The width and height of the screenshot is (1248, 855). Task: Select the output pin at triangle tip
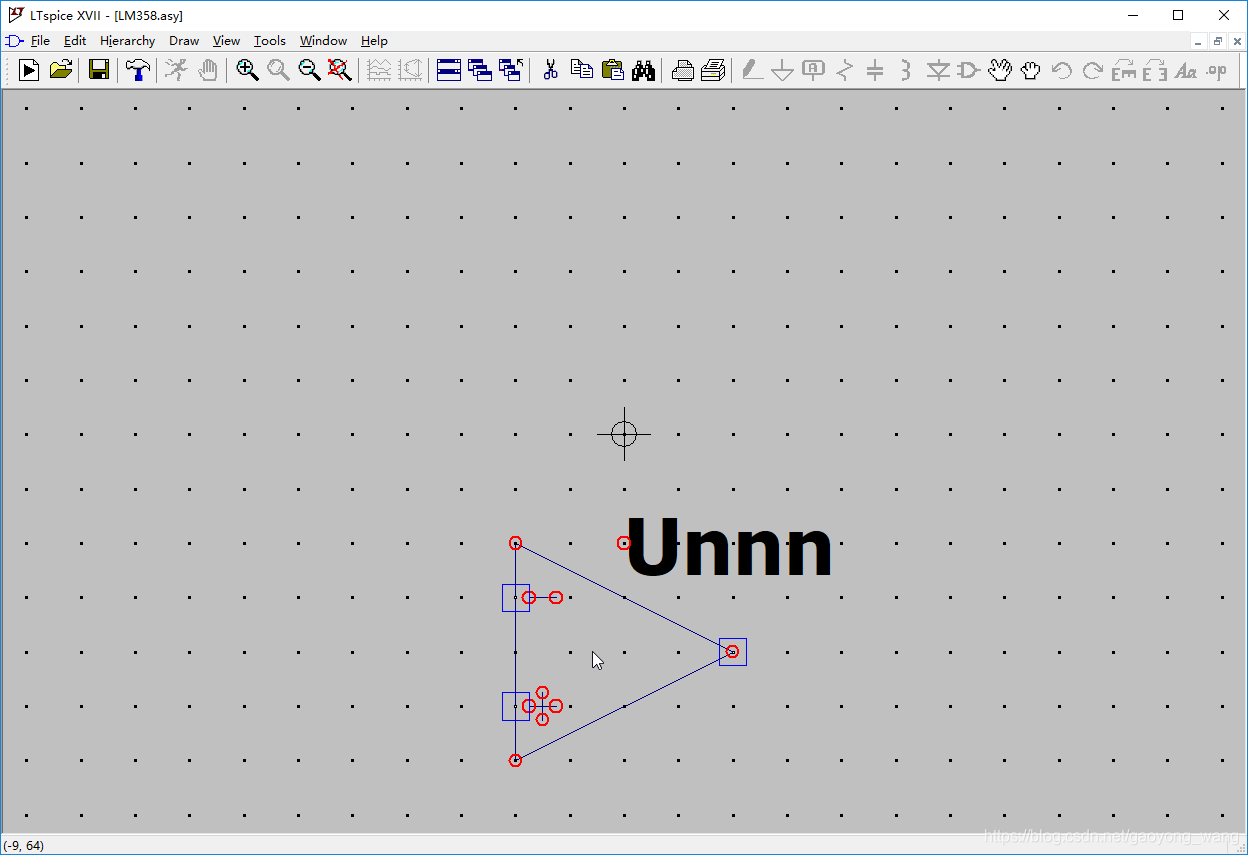click(733, 652)
